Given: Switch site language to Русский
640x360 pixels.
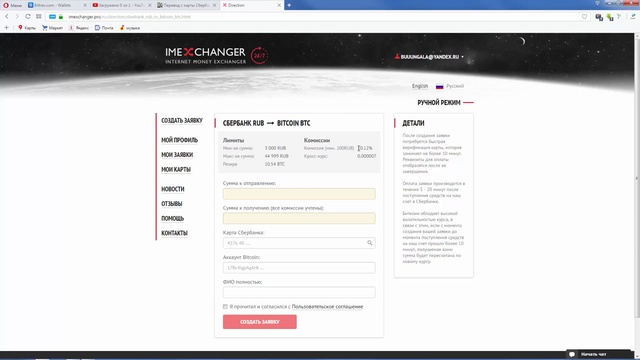Looking at the screenshot, I should pos(450,86).
